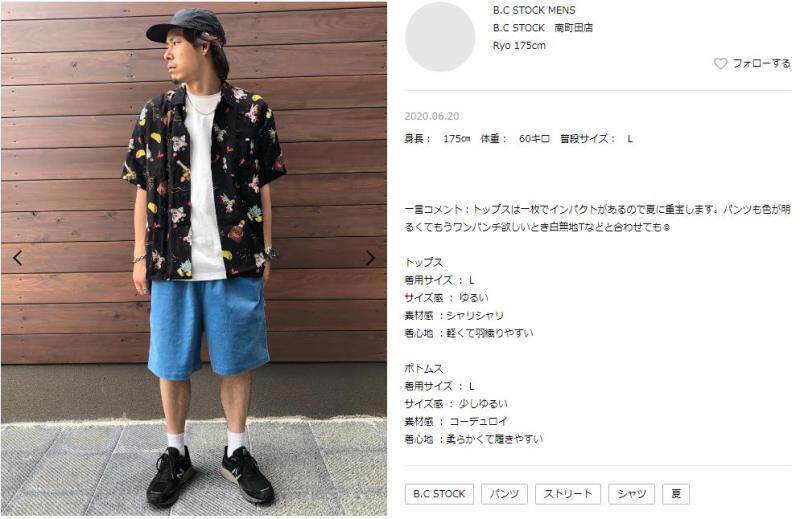Select the ストリート tag
The image size is (800, 519).
(x=568, y=494)
